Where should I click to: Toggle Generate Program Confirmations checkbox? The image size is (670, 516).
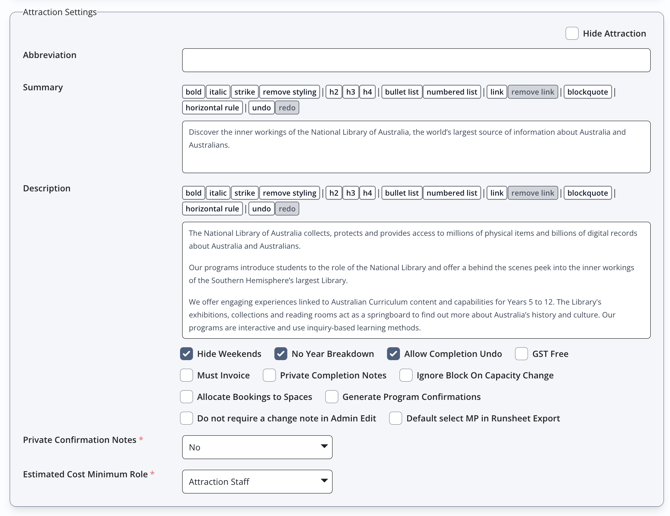[x=332, y=397]
